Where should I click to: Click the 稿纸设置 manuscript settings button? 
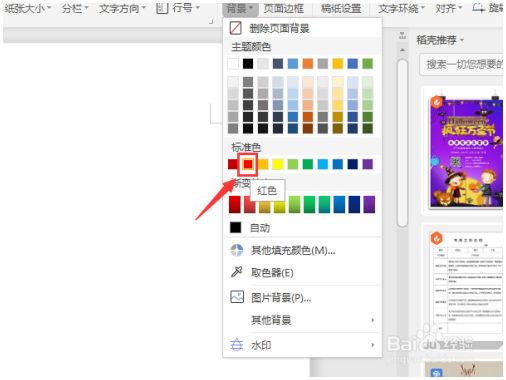[x=341, y=8]
